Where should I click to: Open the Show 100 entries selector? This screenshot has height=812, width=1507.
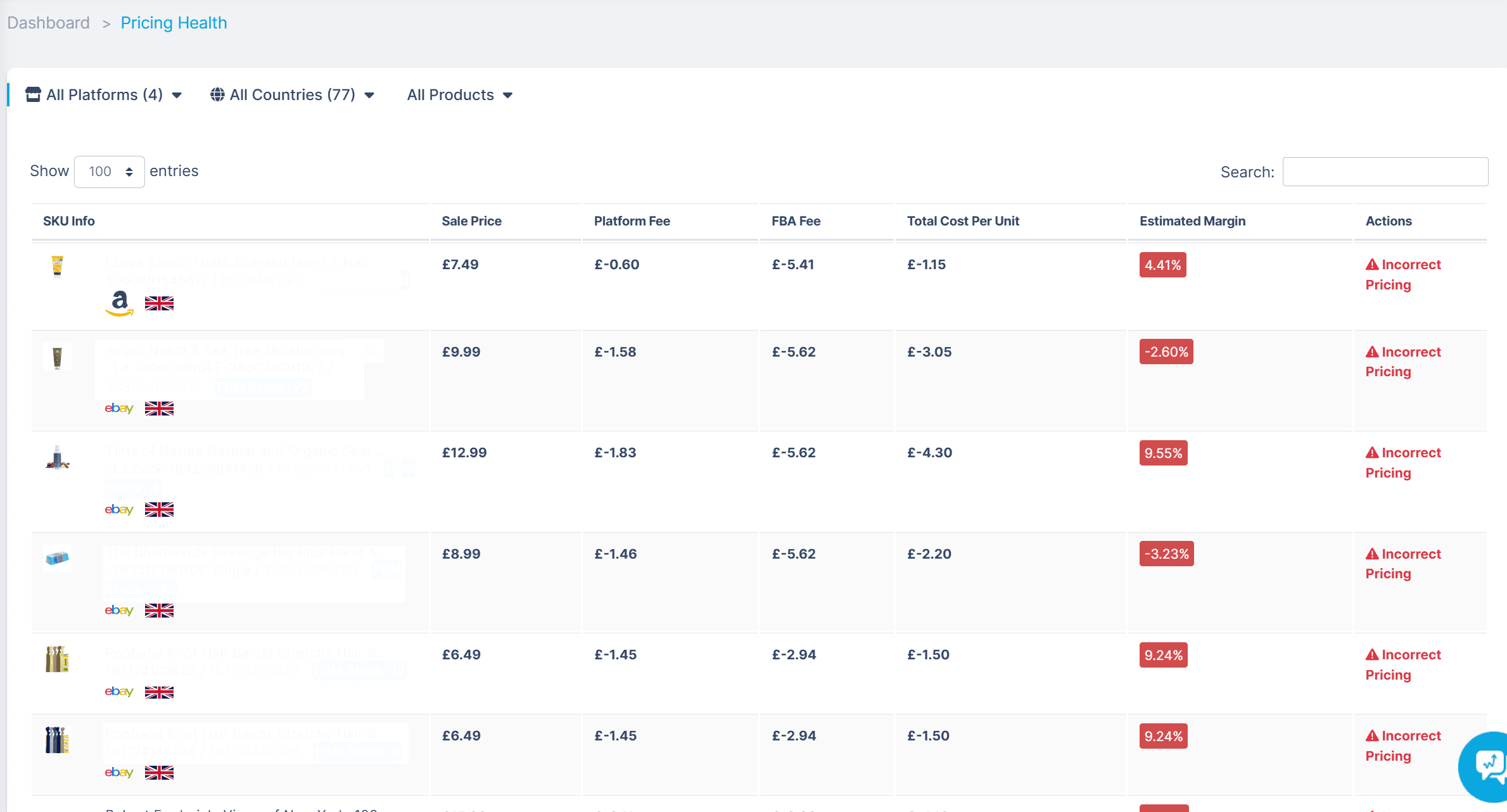pos(110,172)
